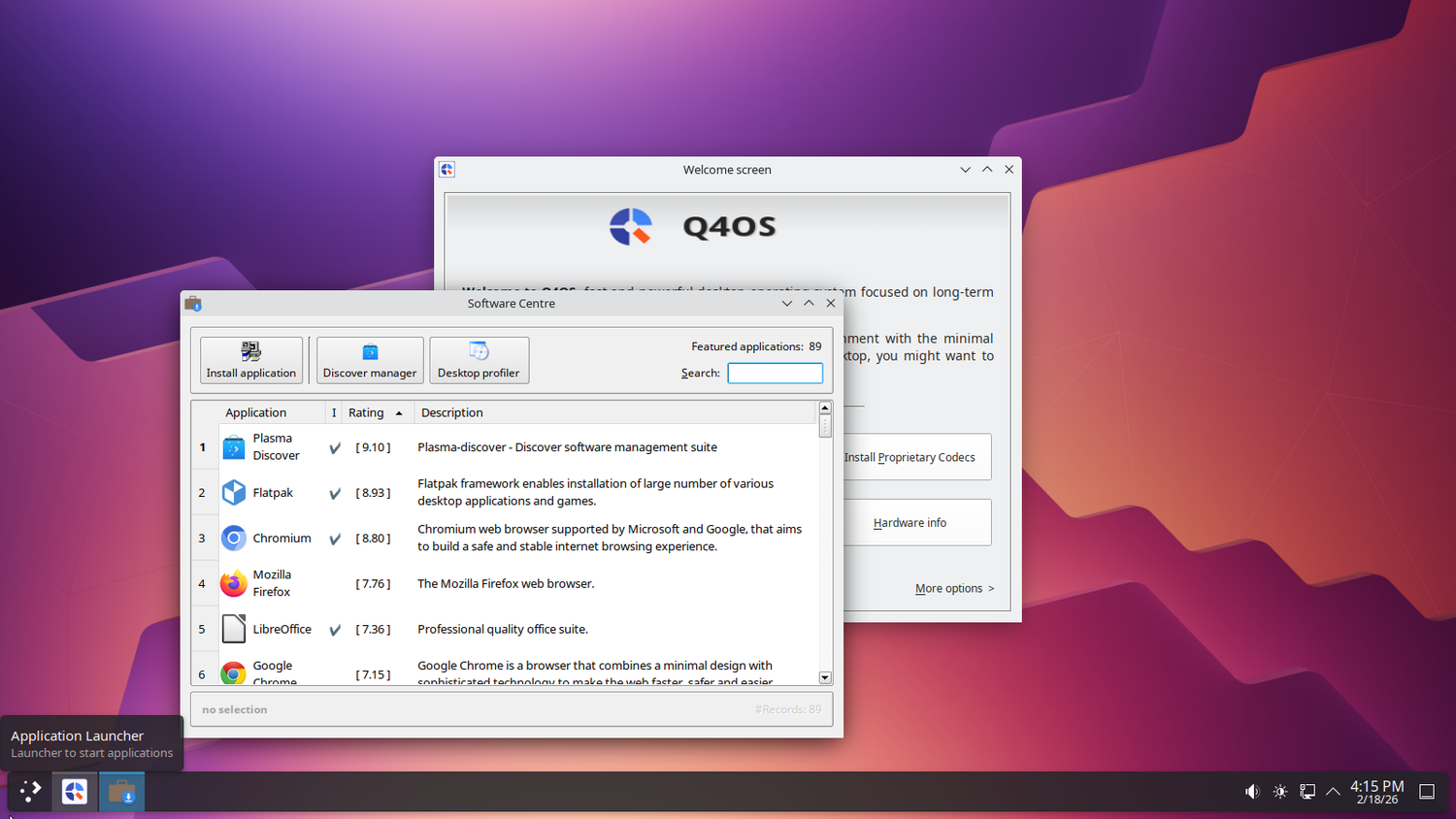The width and height of the screenshot is (1456, 819).
Task: Click the Flatpak framework description text
Action: tap(595, 492)
